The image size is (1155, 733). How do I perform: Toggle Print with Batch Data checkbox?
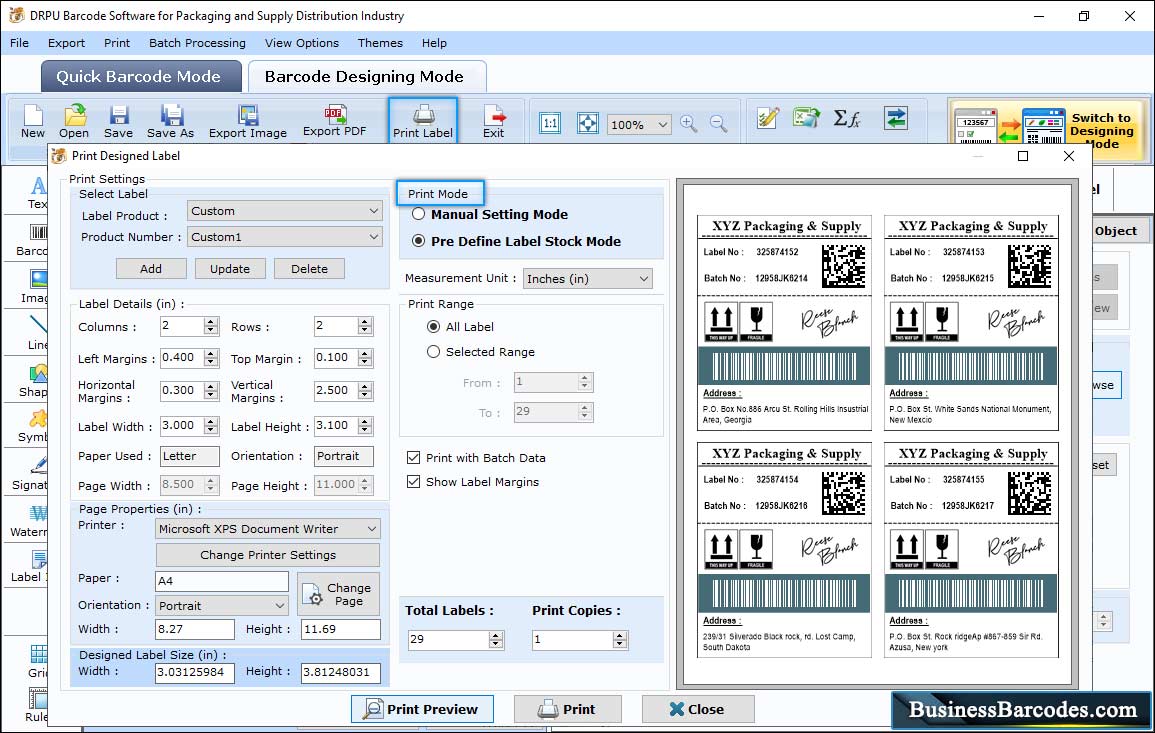413,457
